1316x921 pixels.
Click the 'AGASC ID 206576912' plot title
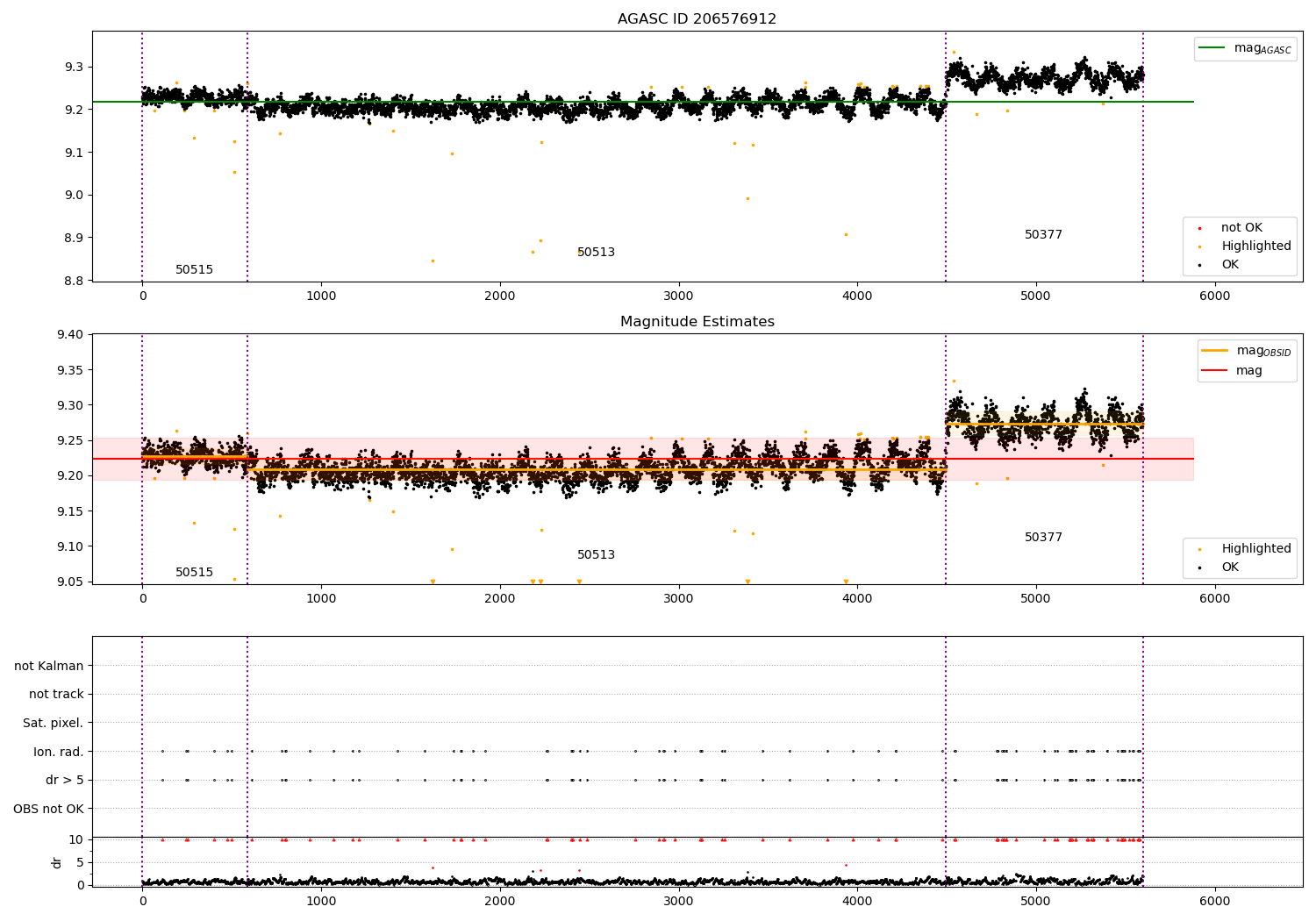tap(697, 18)
